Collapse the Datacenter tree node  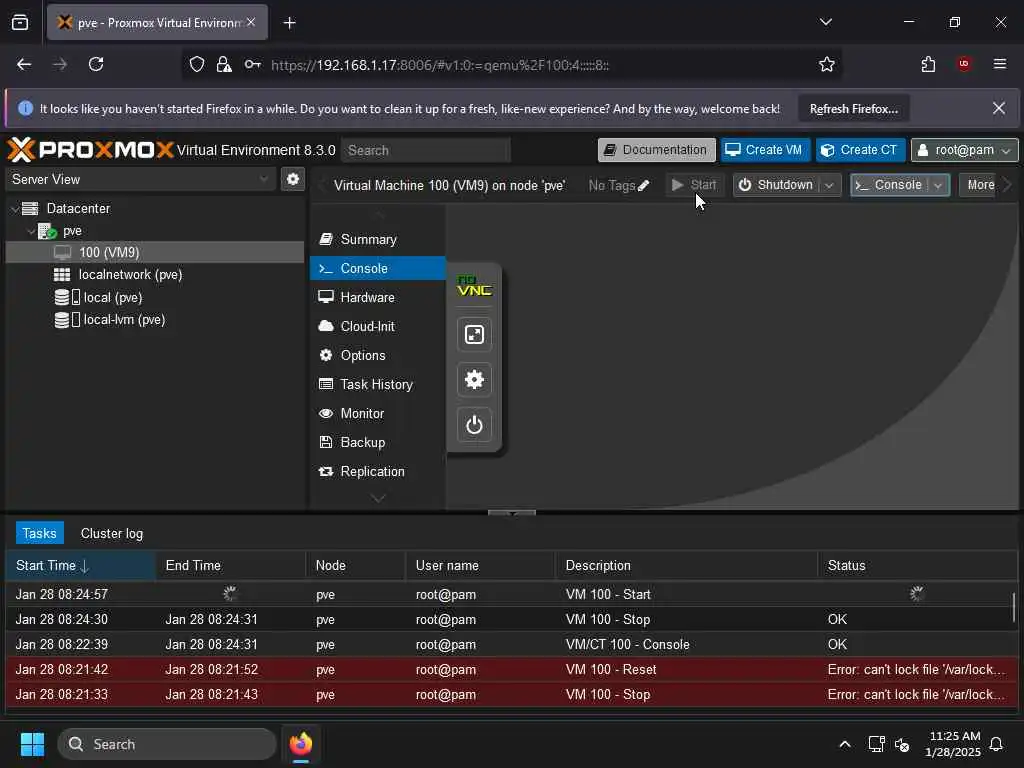point(15,209)
